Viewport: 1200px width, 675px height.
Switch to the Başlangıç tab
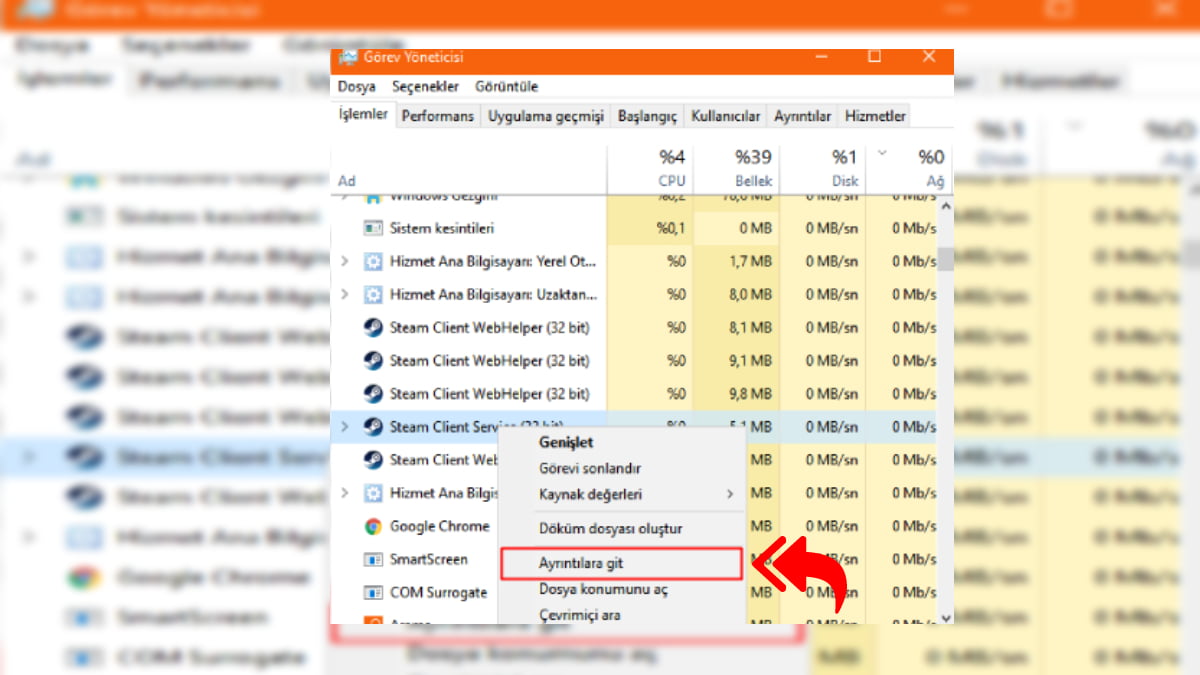(x=647, y=115)
